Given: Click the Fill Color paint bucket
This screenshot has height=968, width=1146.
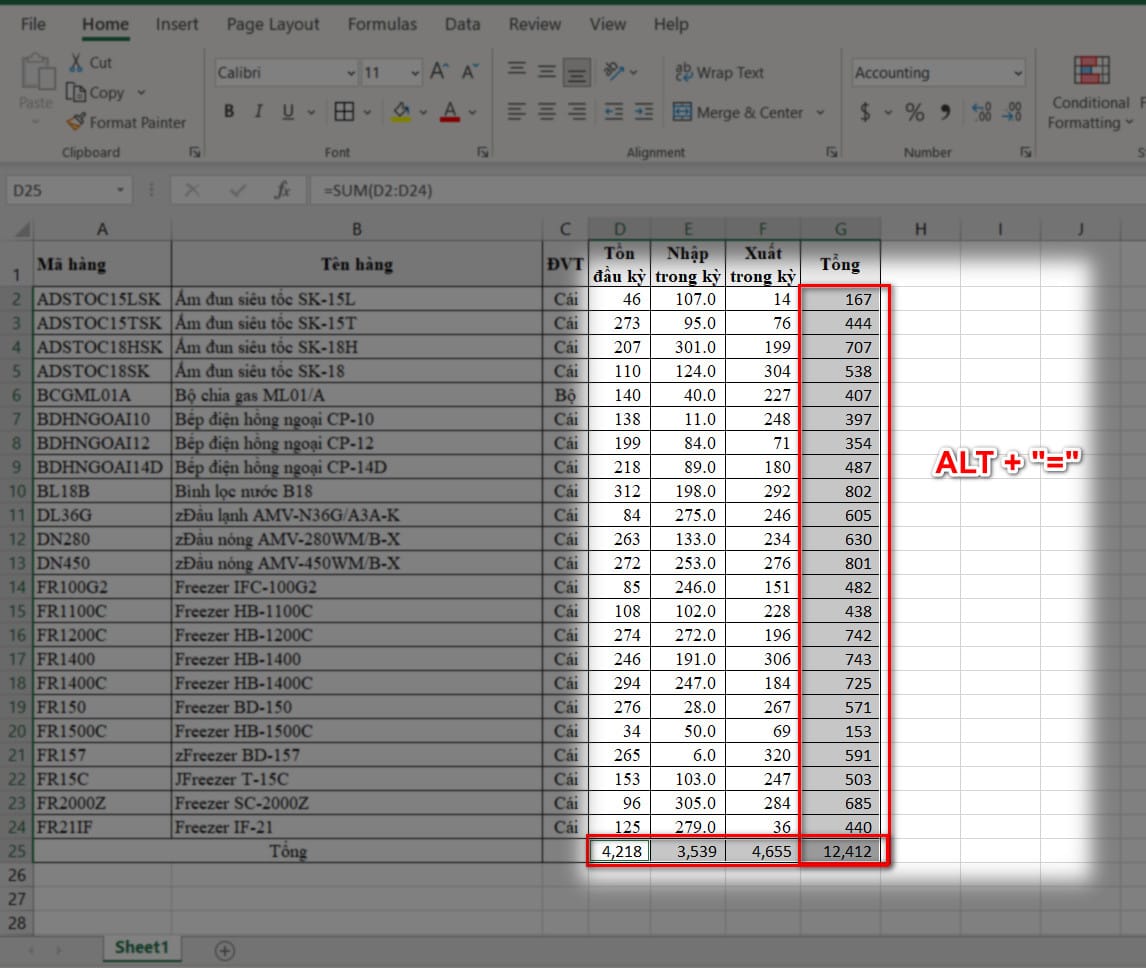Looking at the screenshot, I should (401, 111).
